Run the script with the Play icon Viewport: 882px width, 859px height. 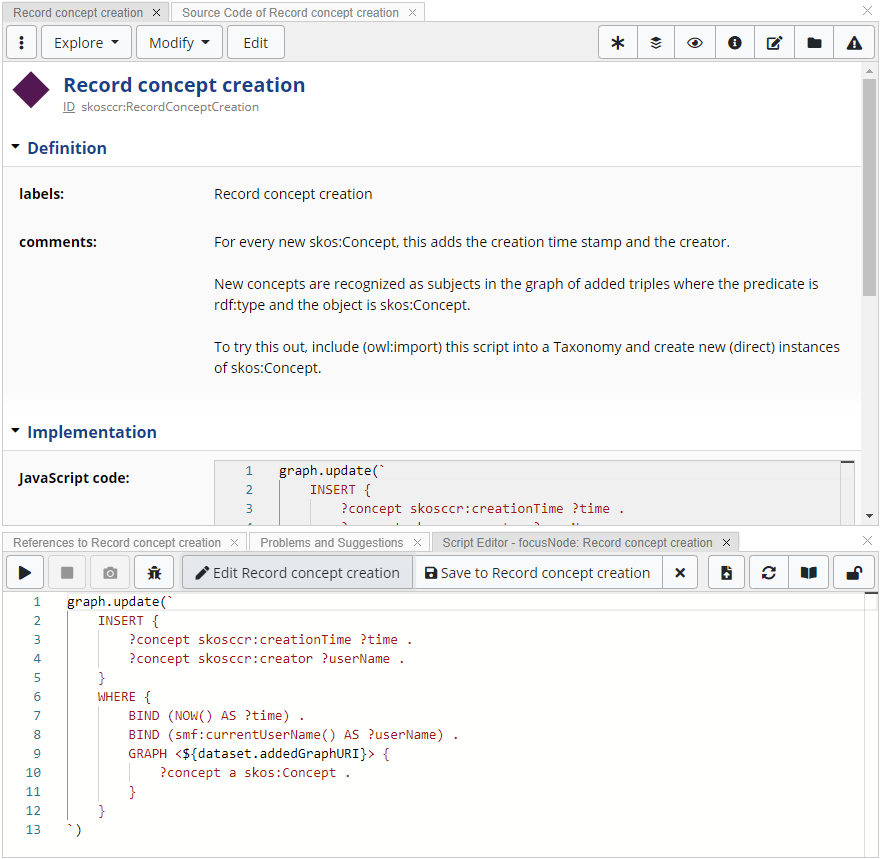[24, 572]
